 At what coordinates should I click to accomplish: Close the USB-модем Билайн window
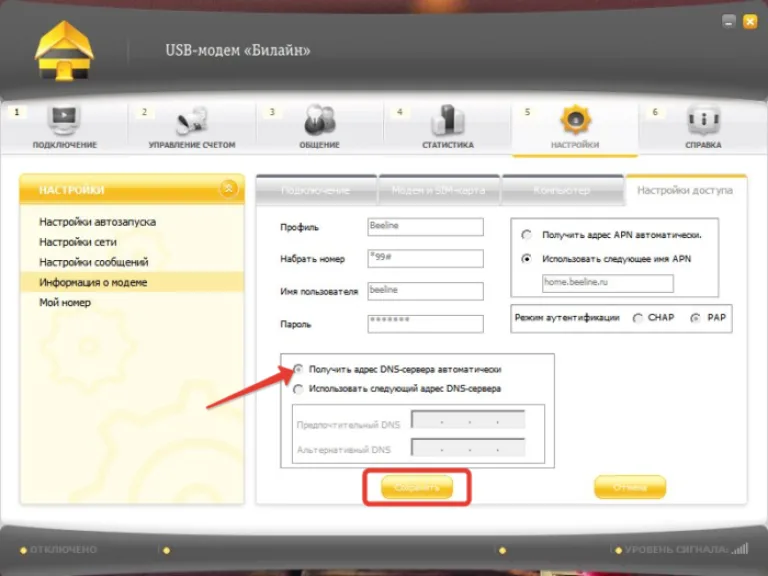point(750,22)
